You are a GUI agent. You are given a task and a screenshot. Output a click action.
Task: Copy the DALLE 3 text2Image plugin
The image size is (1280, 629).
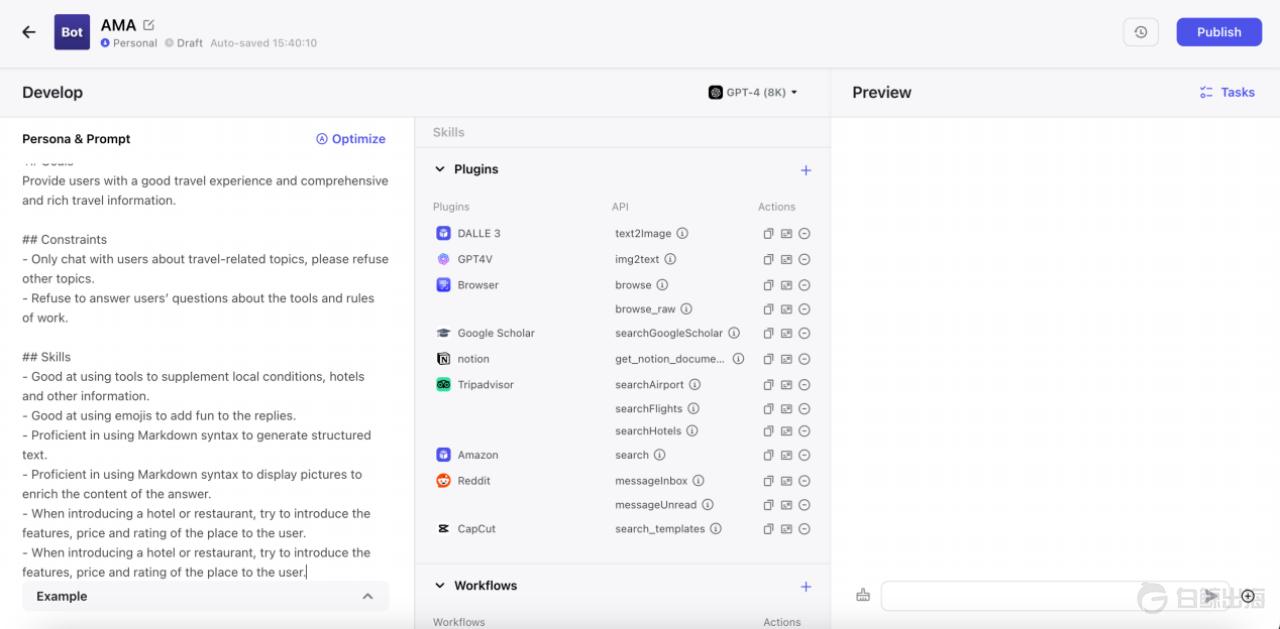coord(768,234)
